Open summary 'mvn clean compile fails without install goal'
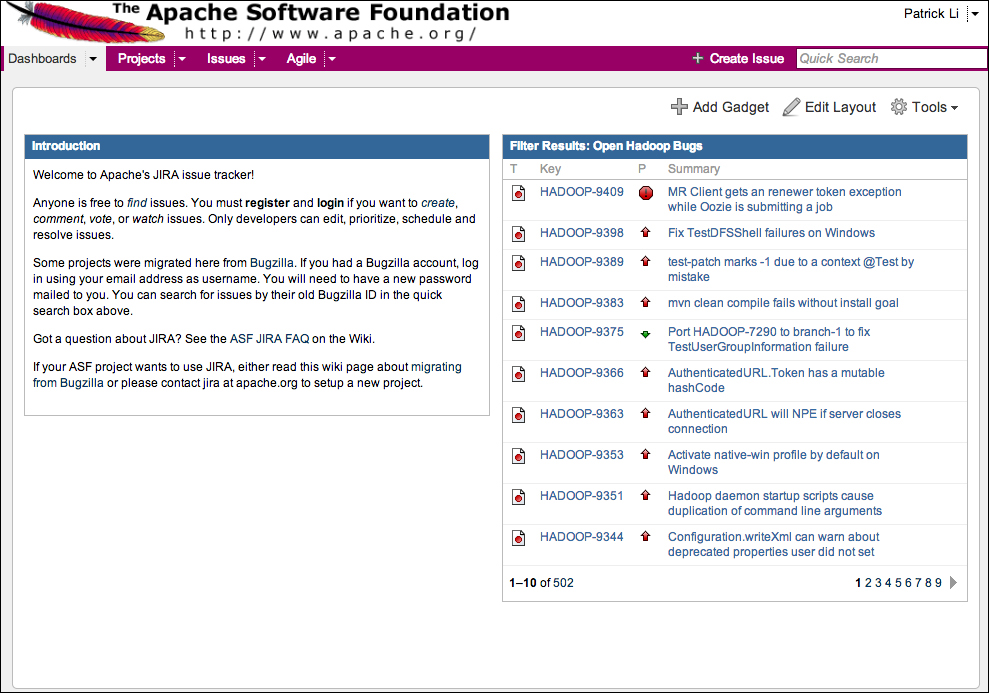The image size is (989, 693). [x=783, y=303]
